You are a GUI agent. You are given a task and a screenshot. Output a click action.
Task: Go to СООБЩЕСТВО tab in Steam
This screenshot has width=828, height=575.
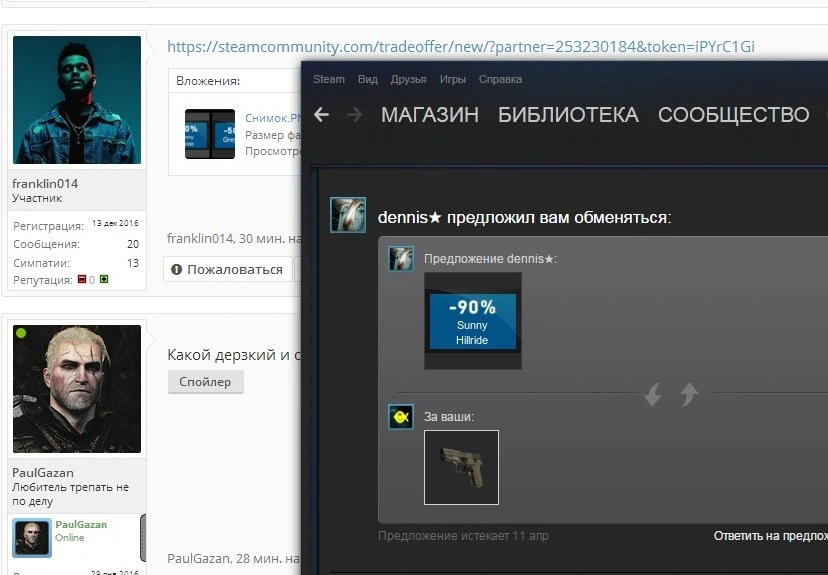733,115
